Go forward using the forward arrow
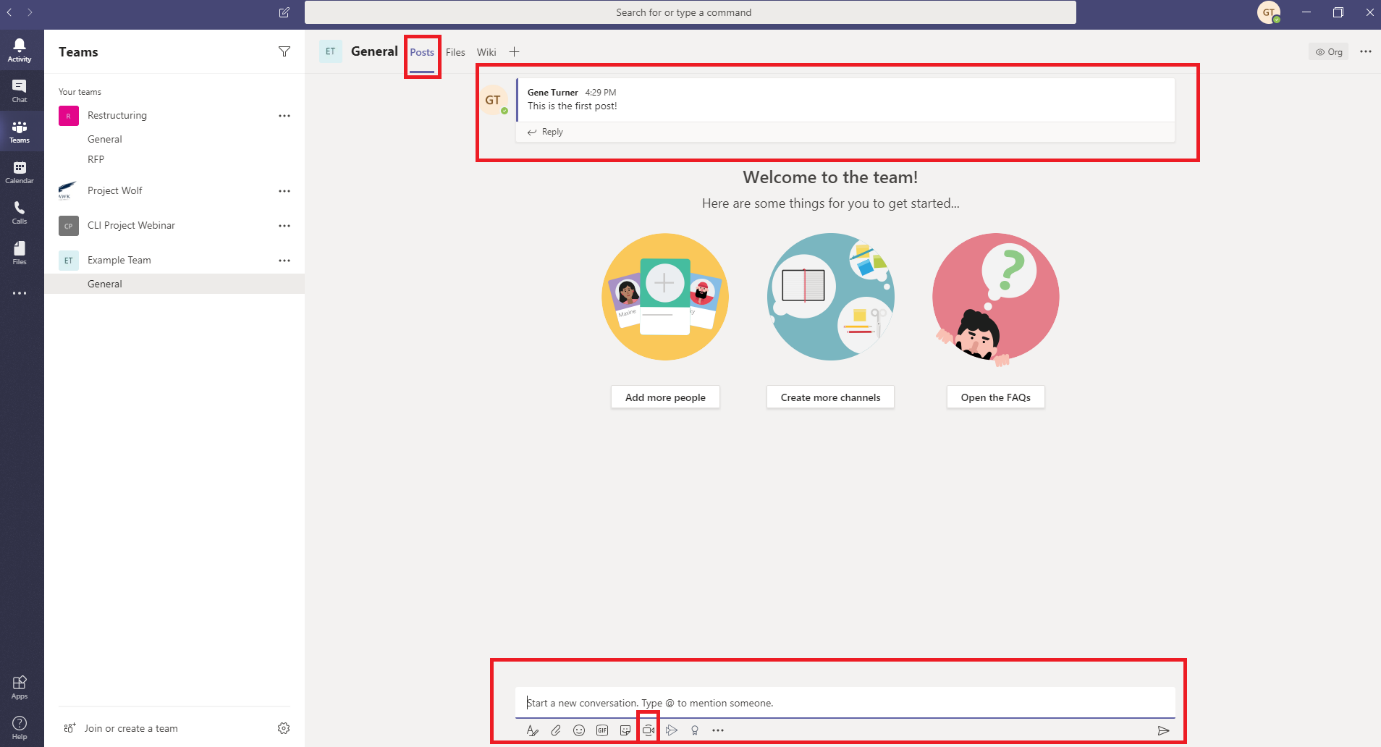1381x747 pixels. [30, 13]
